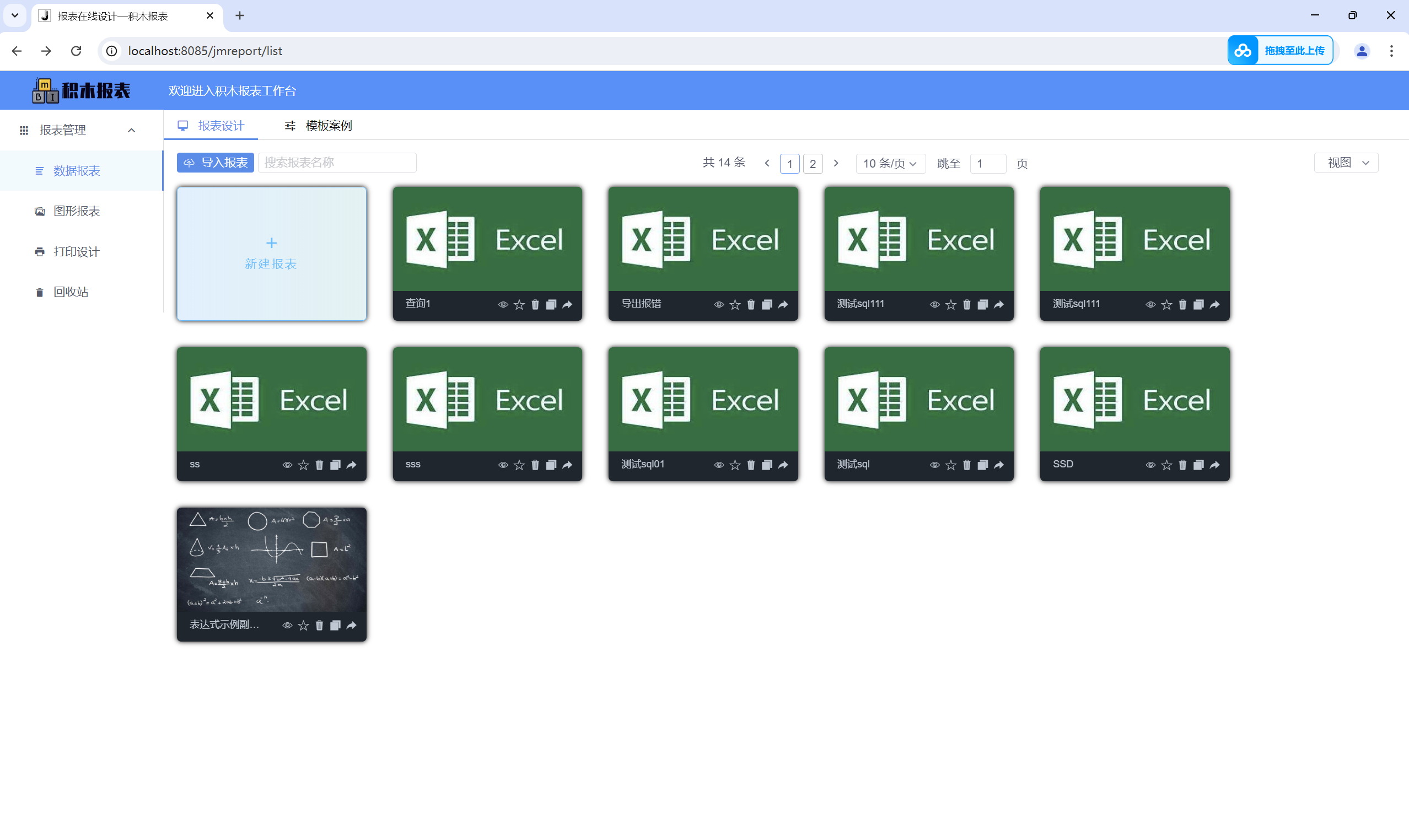1409x840 pixels.
Task: Go to previous page with left chevron
Action: (x=767, y=163)
